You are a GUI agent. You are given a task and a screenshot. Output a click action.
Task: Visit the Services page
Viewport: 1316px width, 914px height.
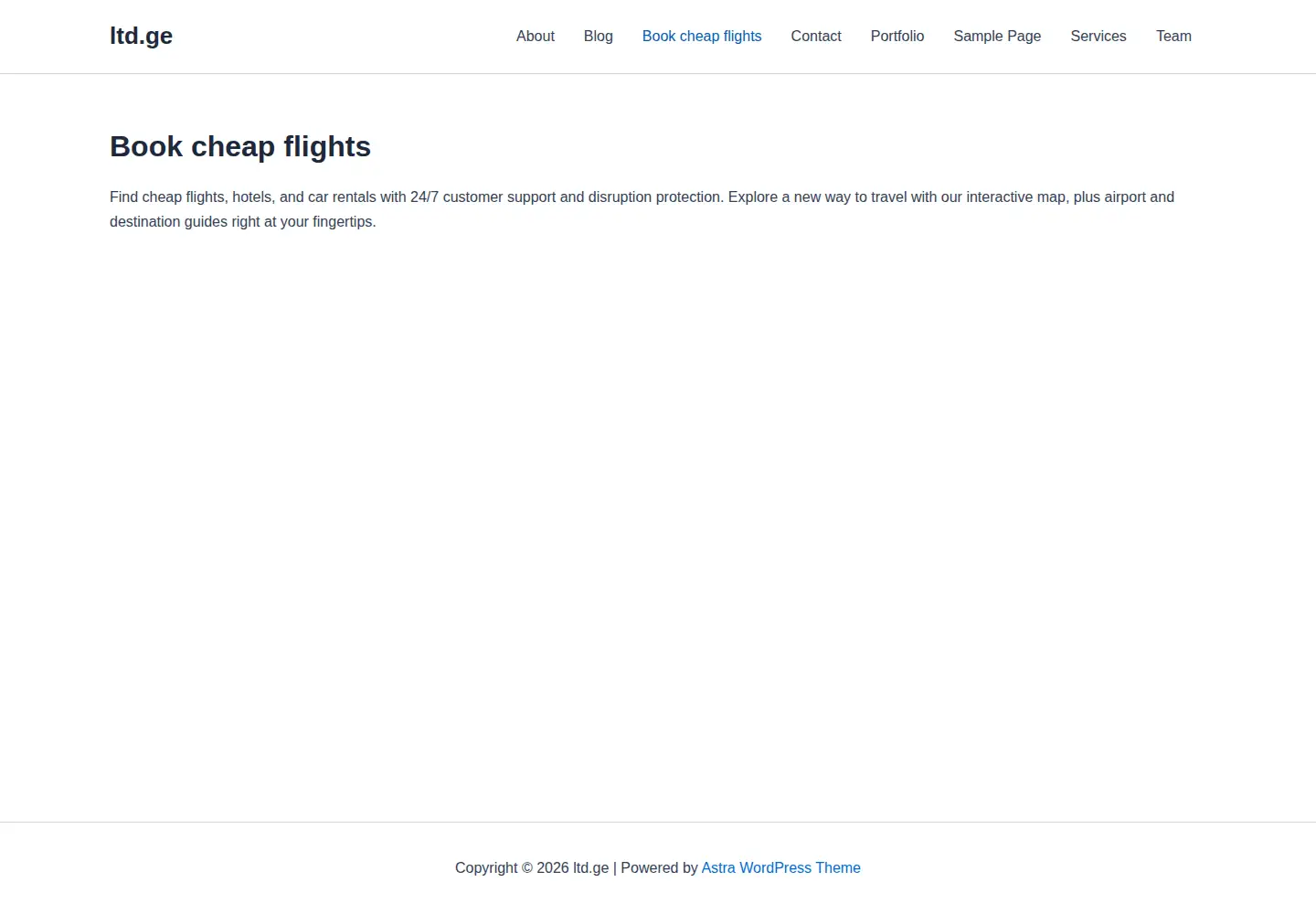[1098, 37]
